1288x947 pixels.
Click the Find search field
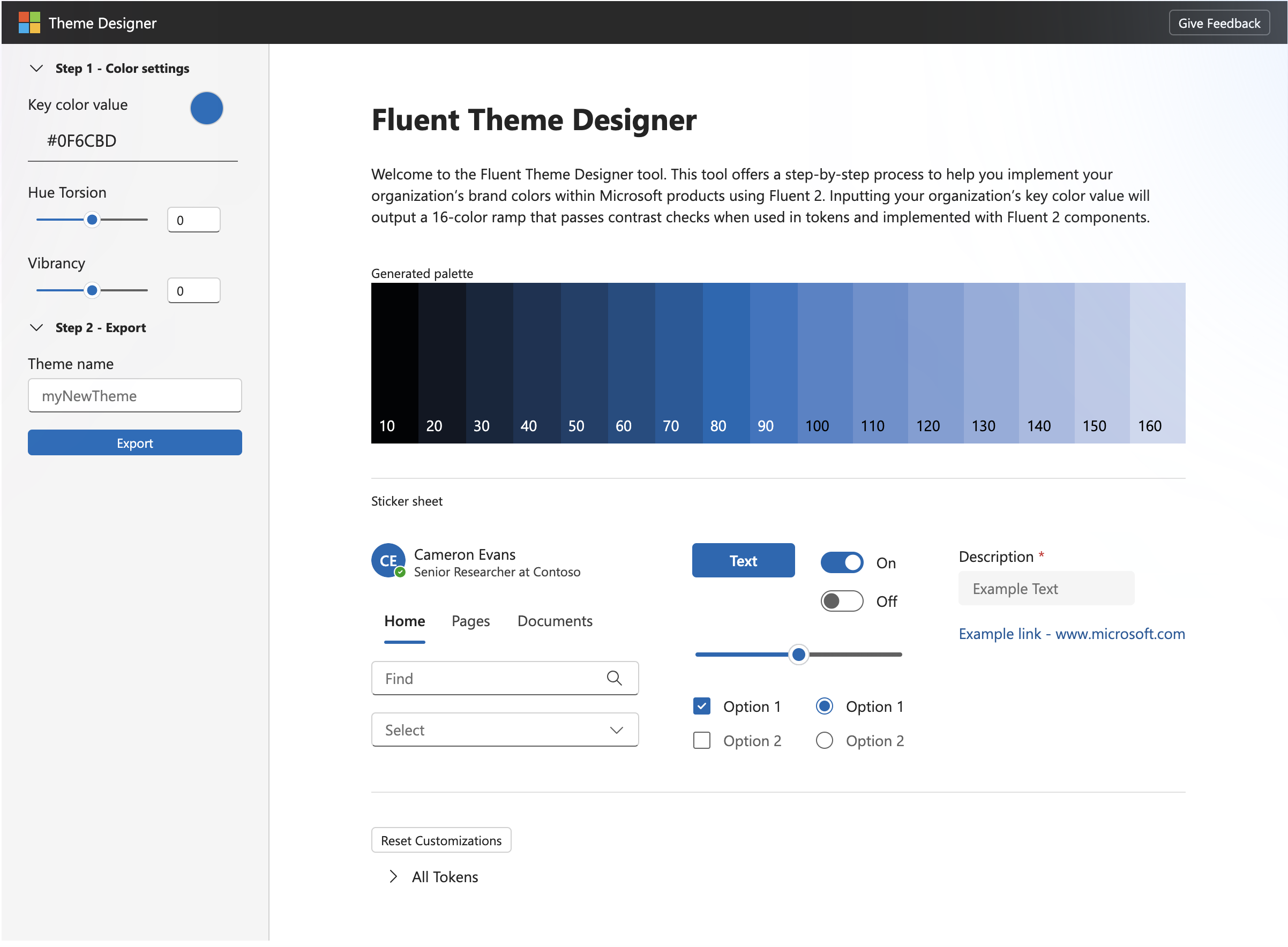(x=505, y=678)
